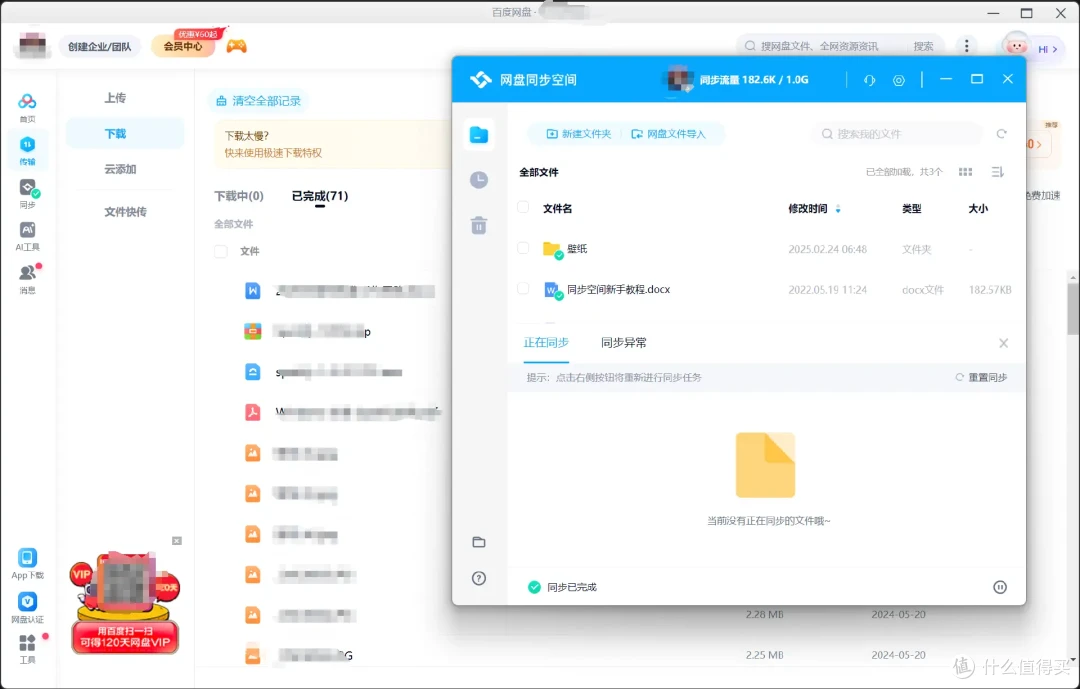Open the clock history icon in sync sidebar
Viewport: 1080px width, 689px height.
(479, 180)
